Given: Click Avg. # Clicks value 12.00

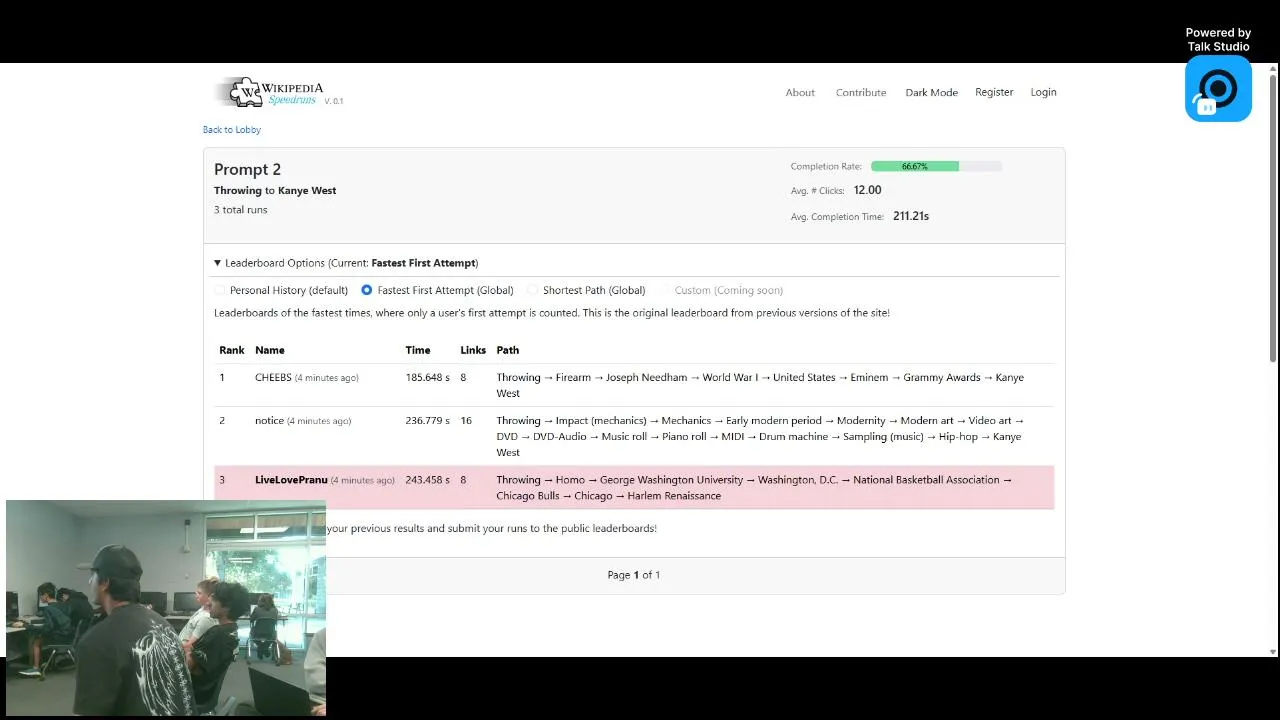Looking at the screenshot, I should [x=867, y=190].
